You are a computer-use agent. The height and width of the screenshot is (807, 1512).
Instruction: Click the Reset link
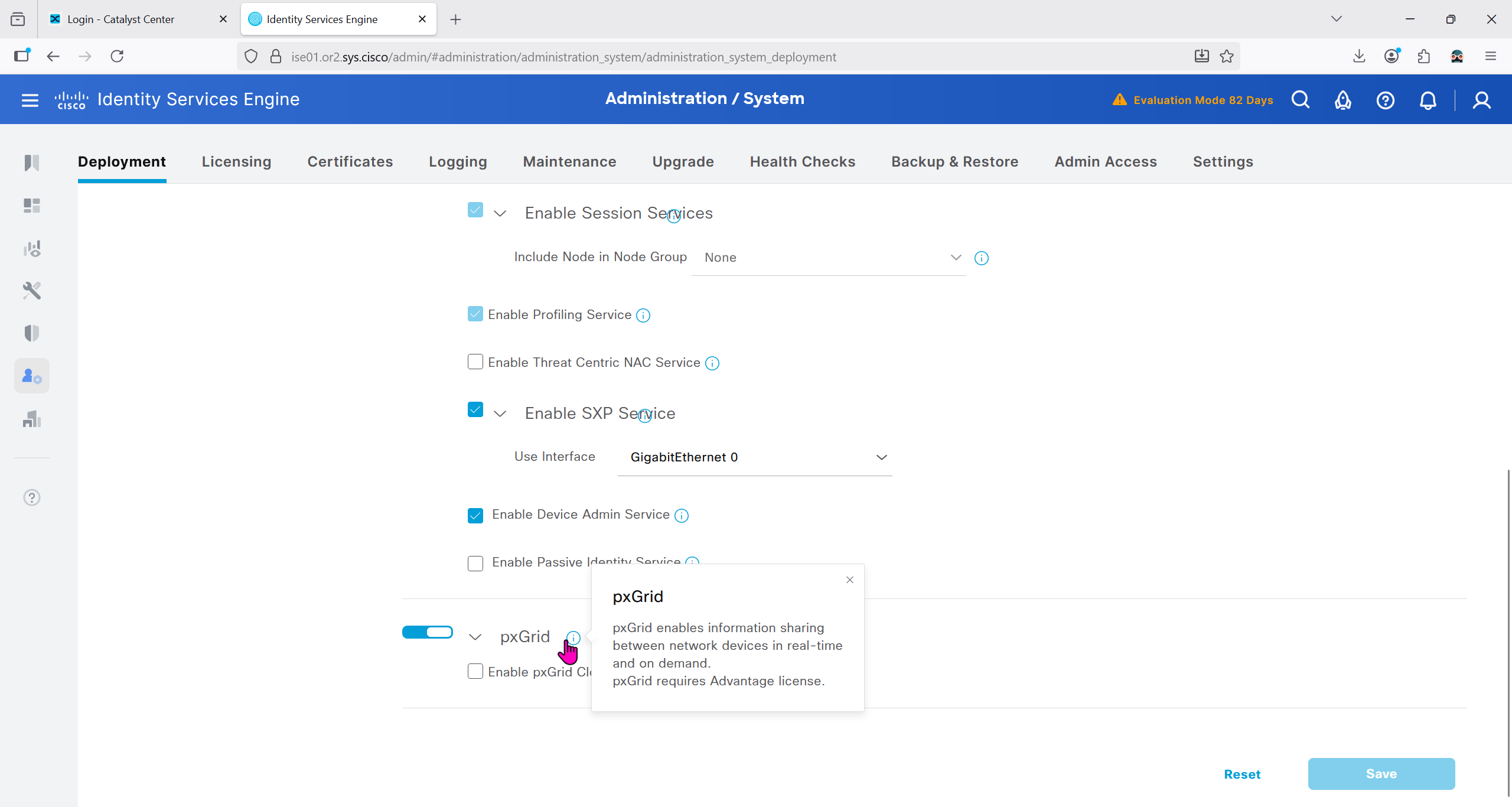1241,774
